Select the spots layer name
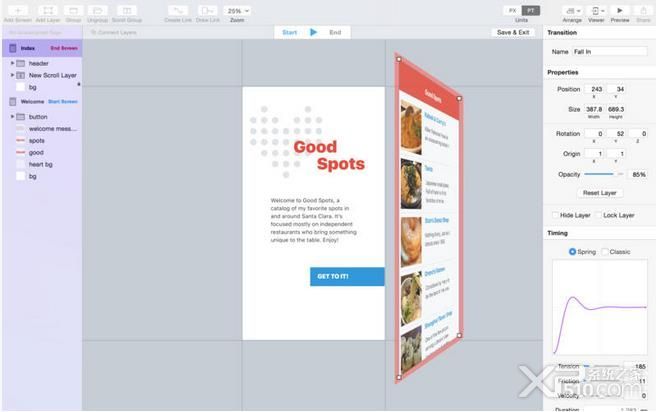This screenshot has width=656, height=412. tap(36, 141)
